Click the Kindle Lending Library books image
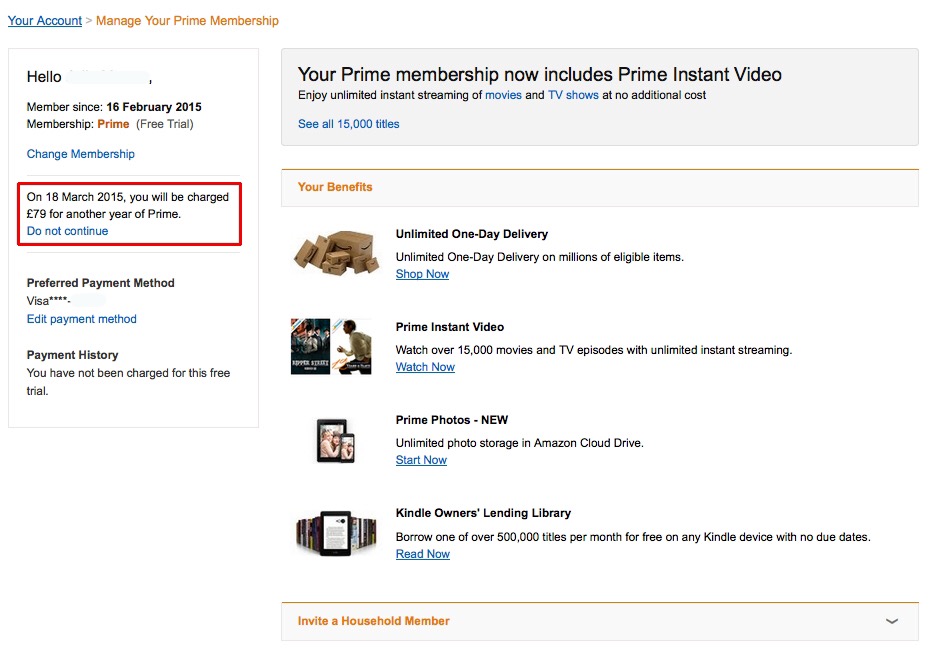 point(336,533)
